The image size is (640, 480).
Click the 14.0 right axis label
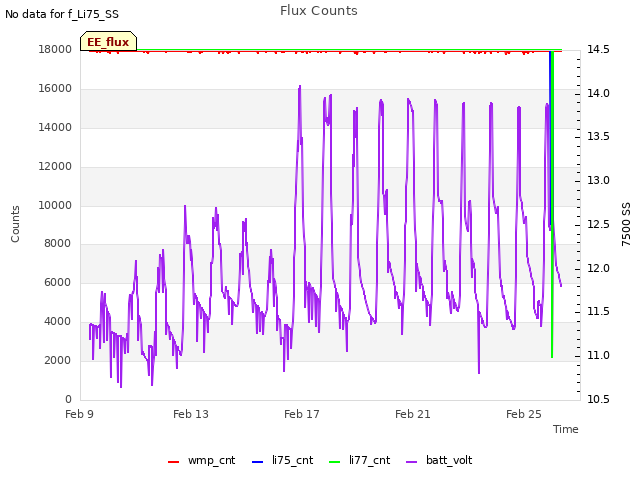point(598,93)
